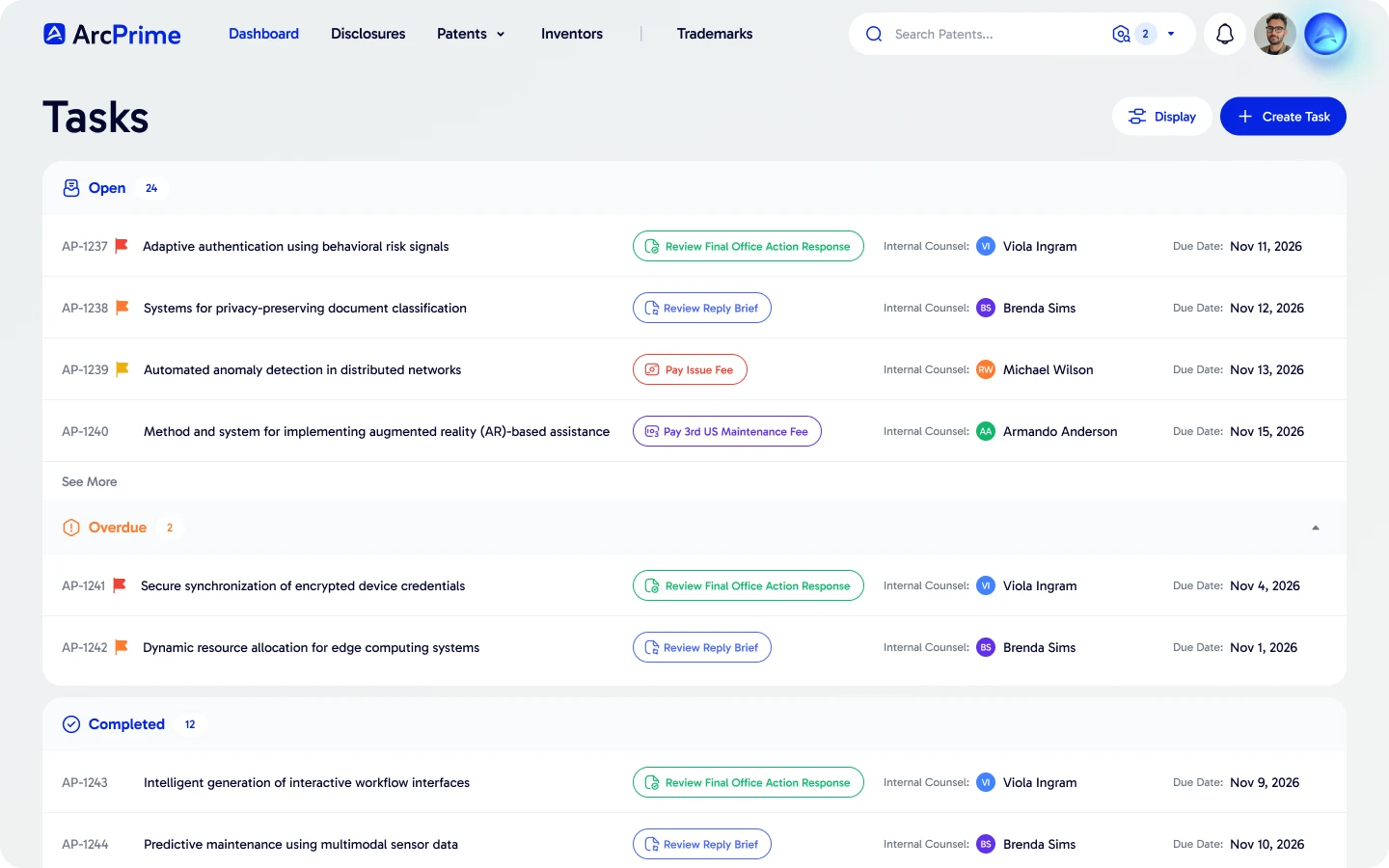Expand more open tasks via See More
1389x868 pixels.
(90, 481)
